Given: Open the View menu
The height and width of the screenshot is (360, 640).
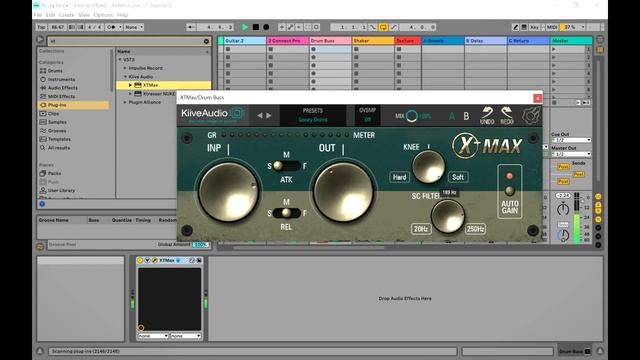Looking at the screenshot, I should [x=84, y=15].
